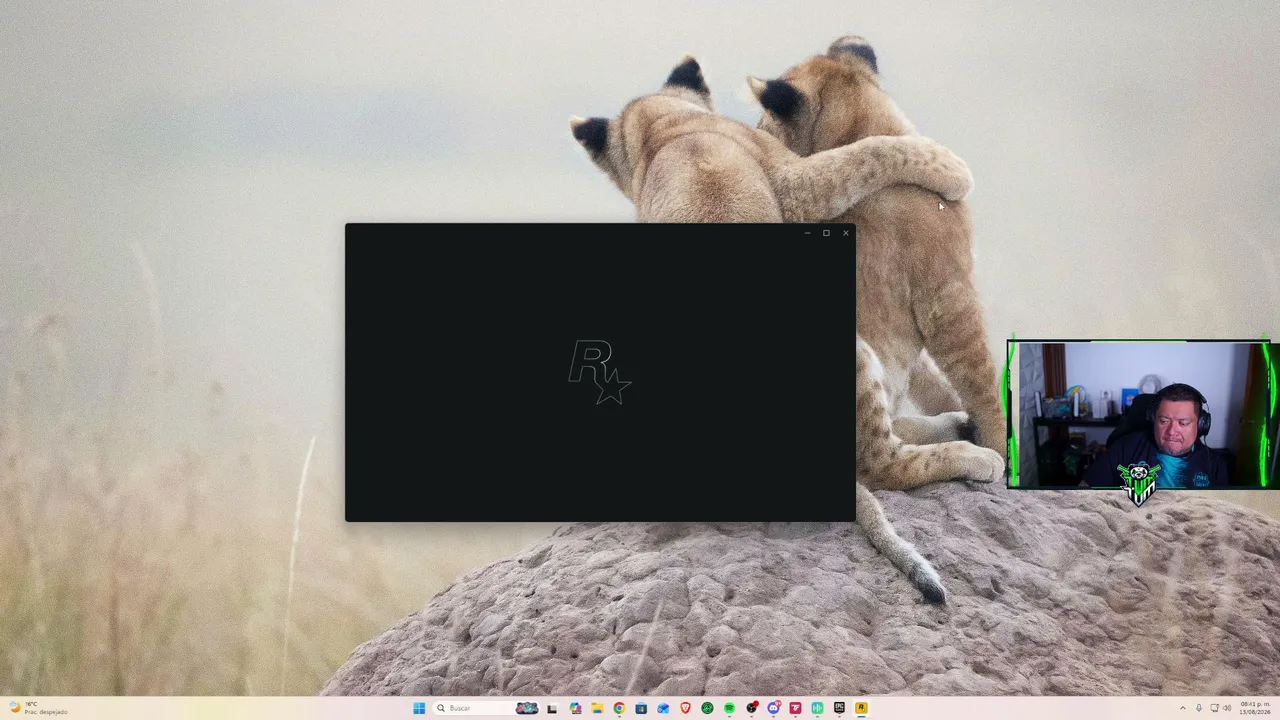
Task: Launch Microsoft Copilot from the taskbar
Action: [575, 708]
